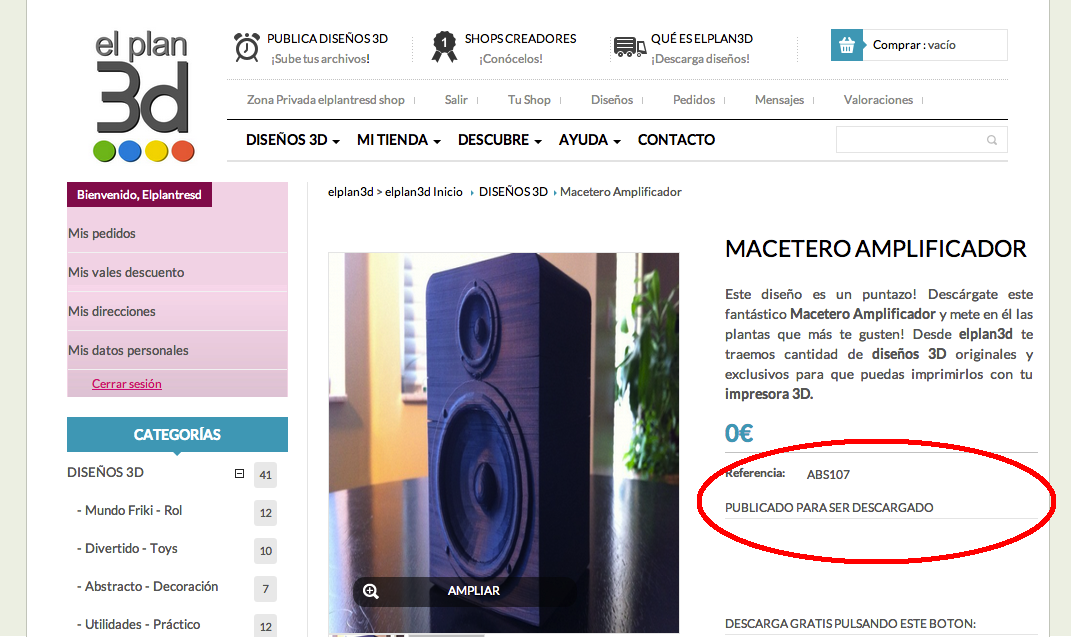The height and width of the screenshot is (637, 1071).
Task: Click the search magnifier icon
Action: pyautogui.click(x=992, y=140)
